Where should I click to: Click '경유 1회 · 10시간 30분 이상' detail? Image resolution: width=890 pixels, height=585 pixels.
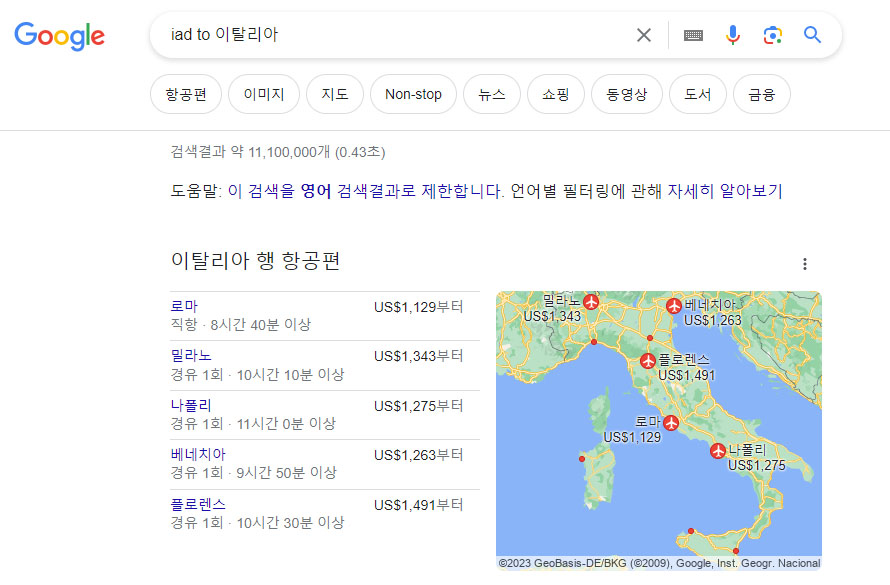click(257, 523)
